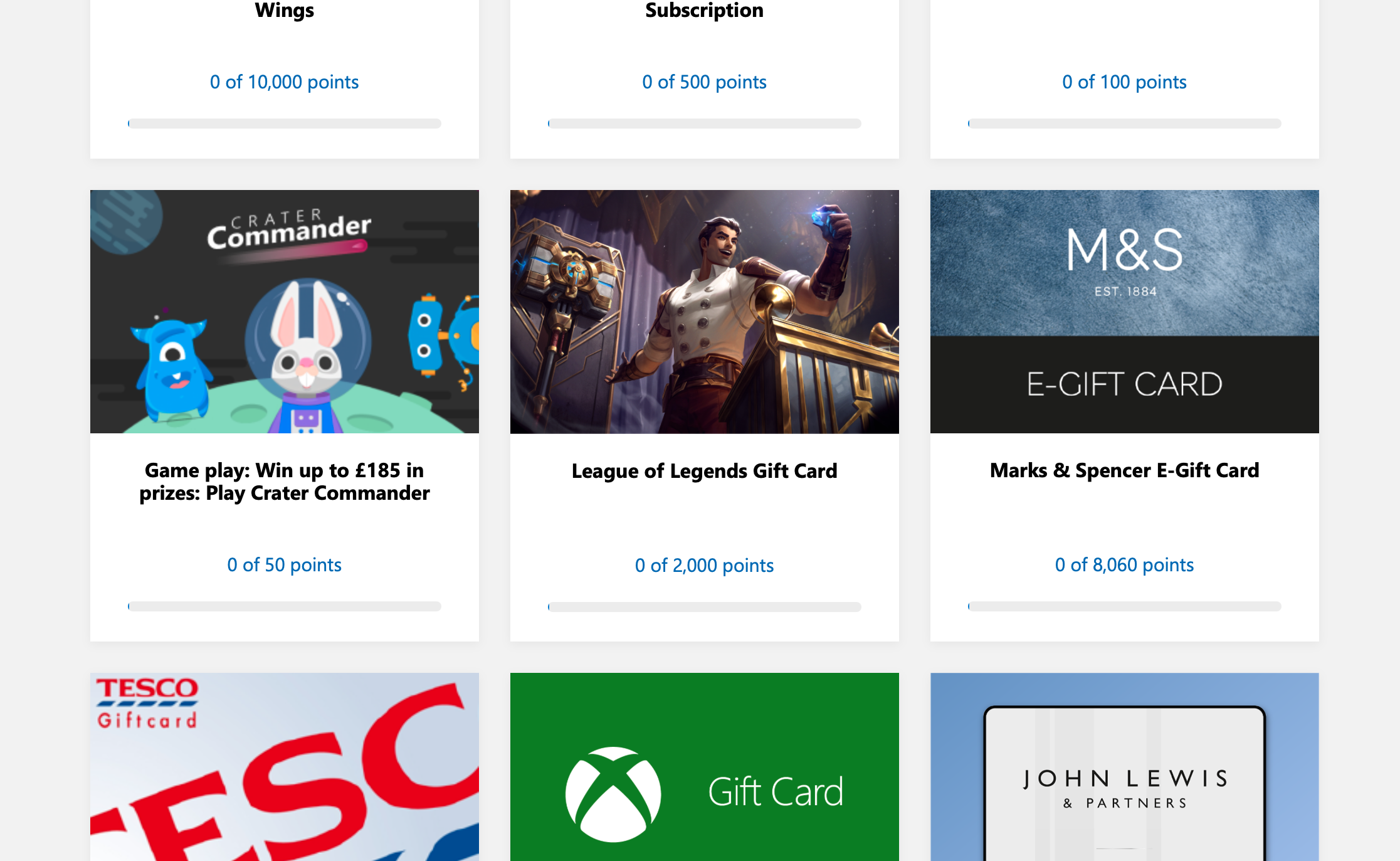The image size is (1400, 861).
Task: Click the Subscription reward progress bar
Action: (x=704, y=123)
